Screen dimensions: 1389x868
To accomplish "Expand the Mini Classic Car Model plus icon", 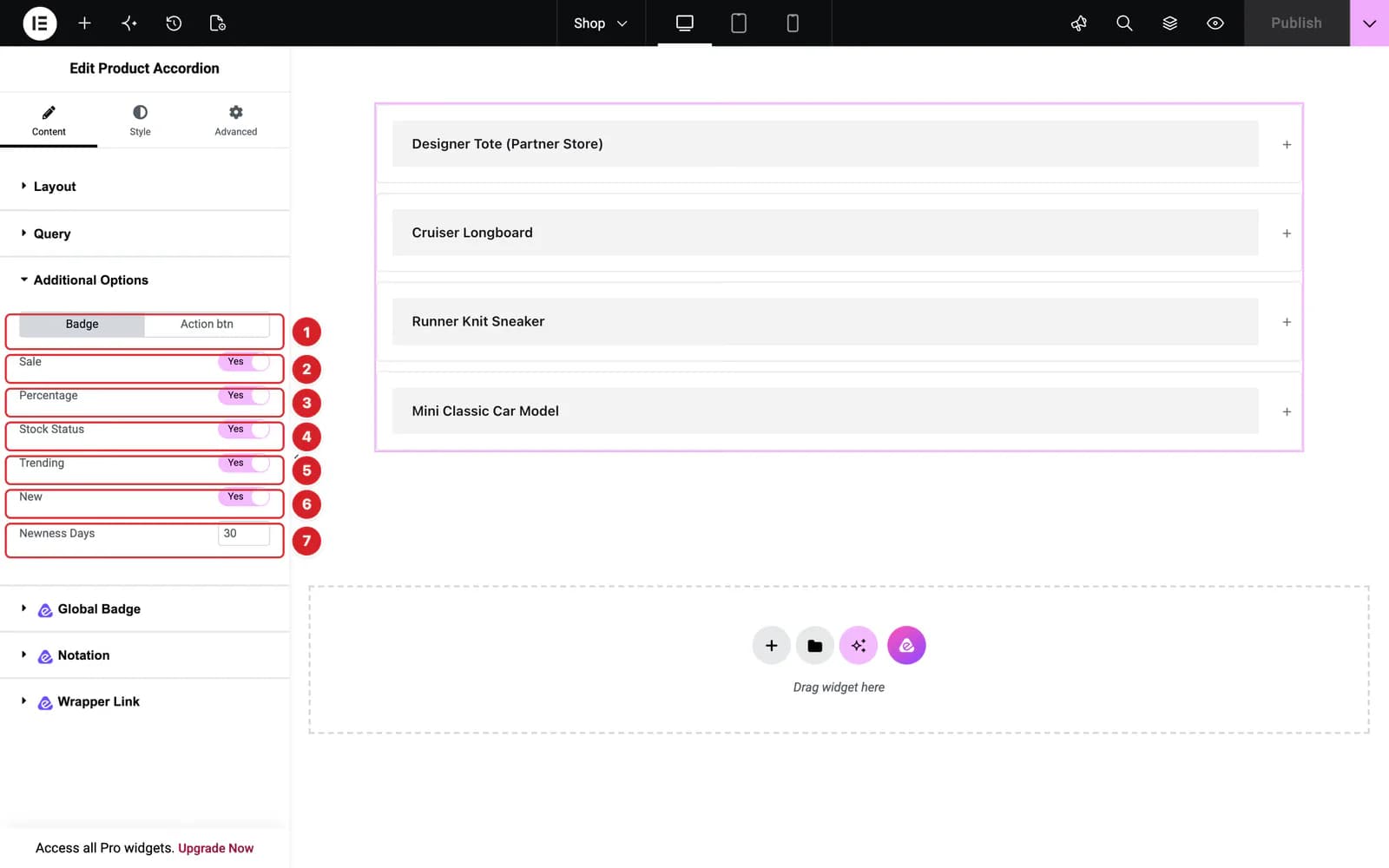I will 1287,411.
